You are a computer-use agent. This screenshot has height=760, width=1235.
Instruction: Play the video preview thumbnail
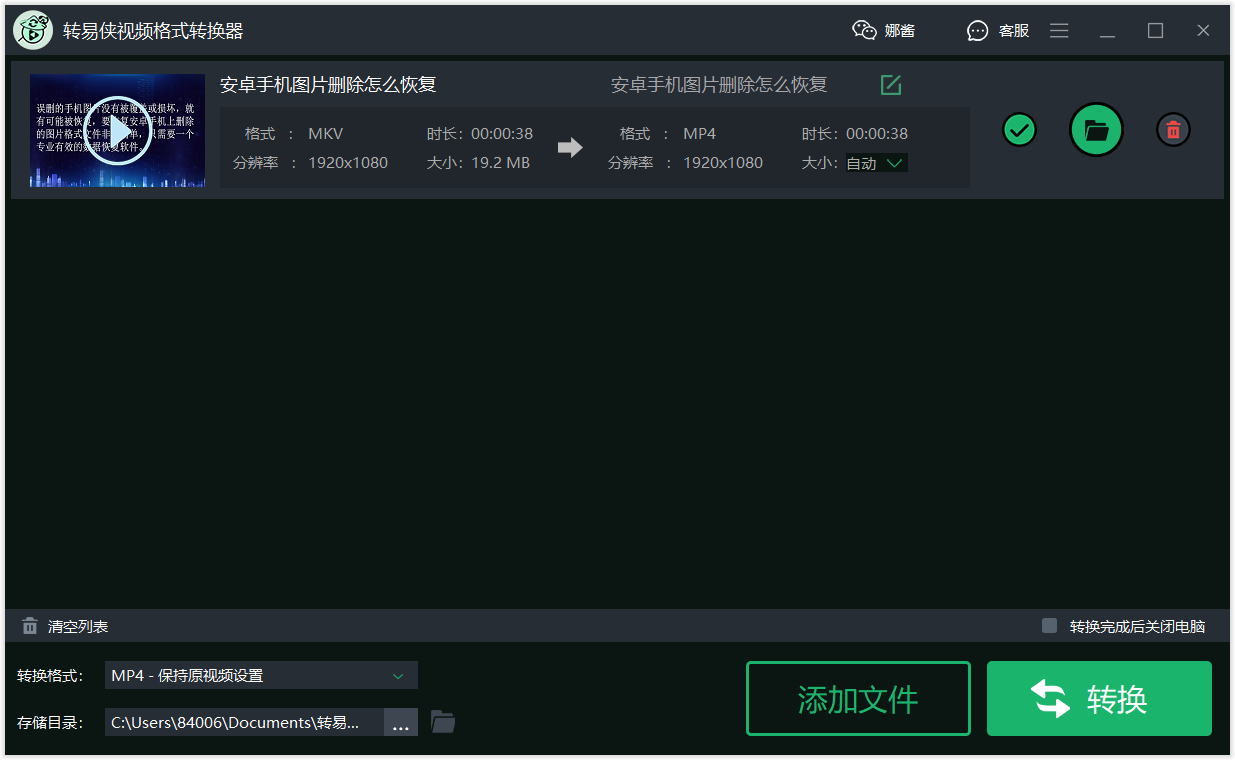pyautogui.click(x=117, y=131)
